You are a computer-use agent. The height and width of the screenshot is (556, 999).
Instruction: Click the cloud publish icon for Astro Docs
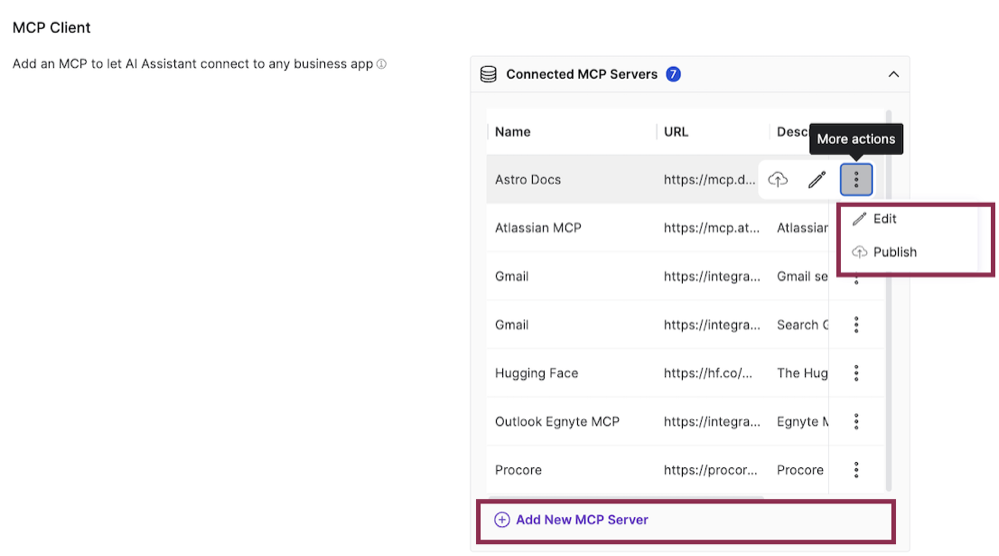click(x=778, y=180)
